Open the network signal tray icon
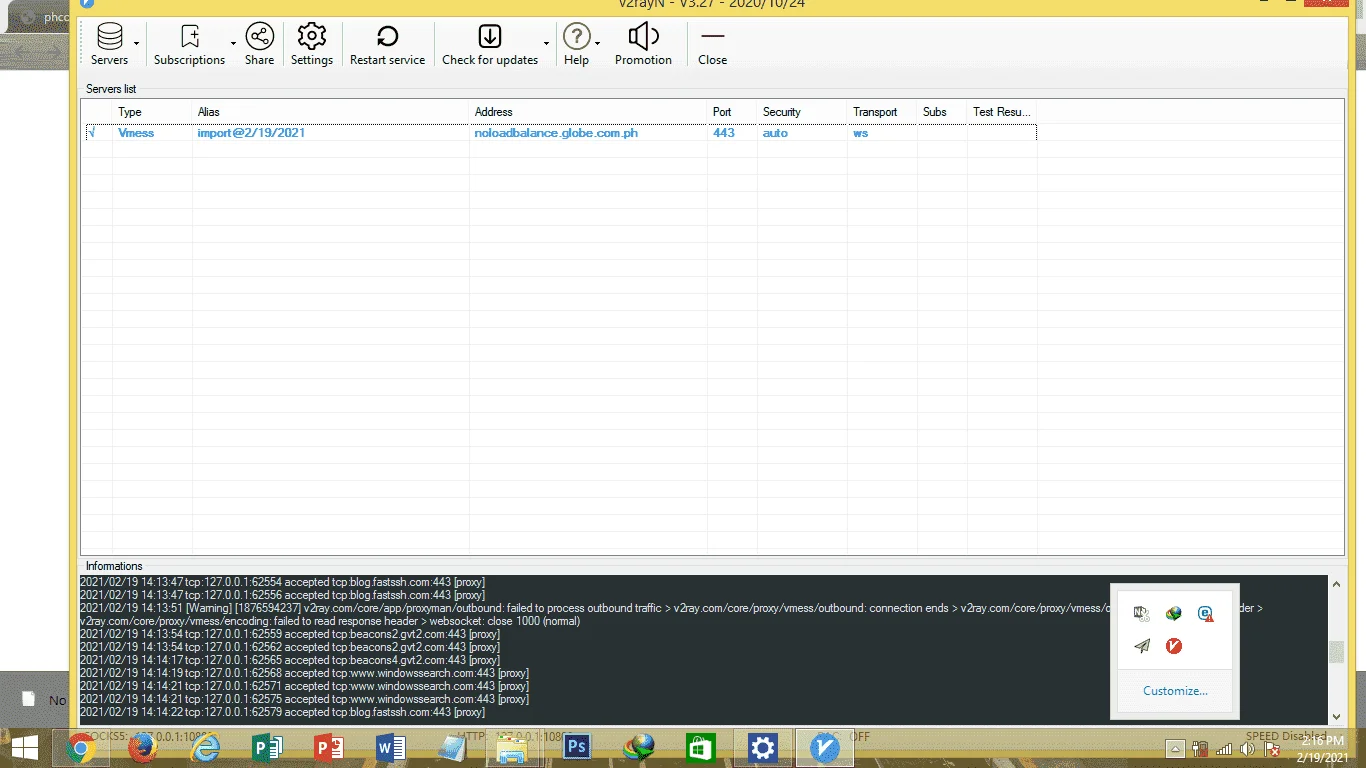 pos(1224,749)
